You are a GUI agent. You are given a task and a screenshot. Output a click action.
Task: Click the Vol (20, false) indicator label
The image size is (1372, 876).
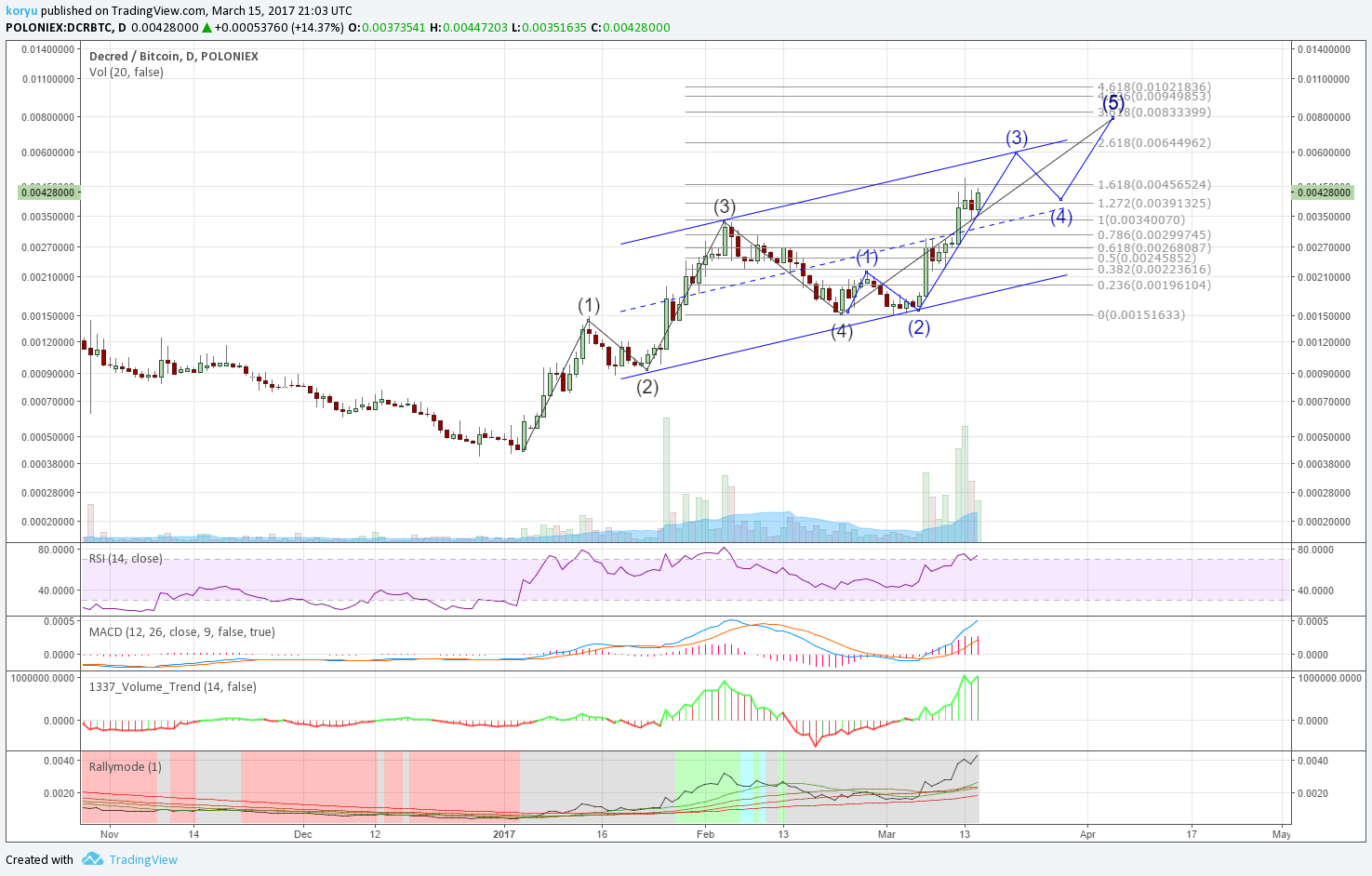coord(127,72)
